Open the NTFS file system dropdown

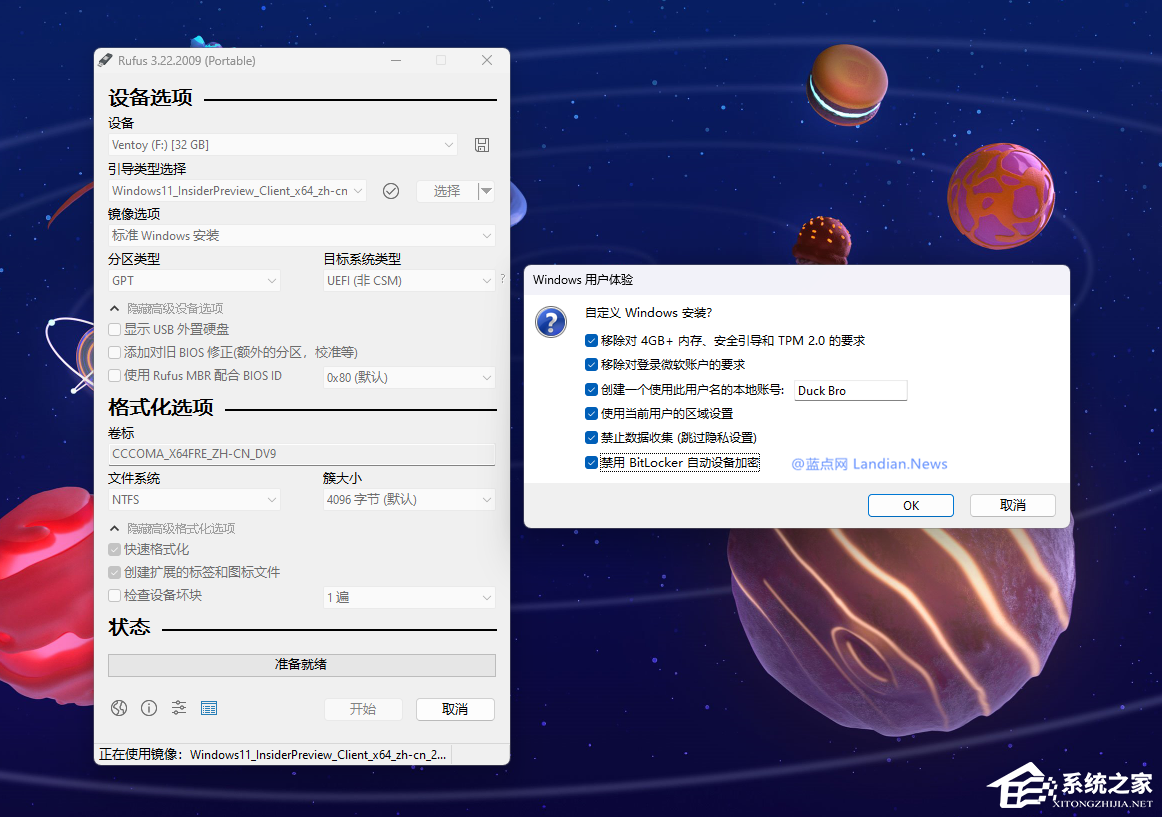point(194,499)
